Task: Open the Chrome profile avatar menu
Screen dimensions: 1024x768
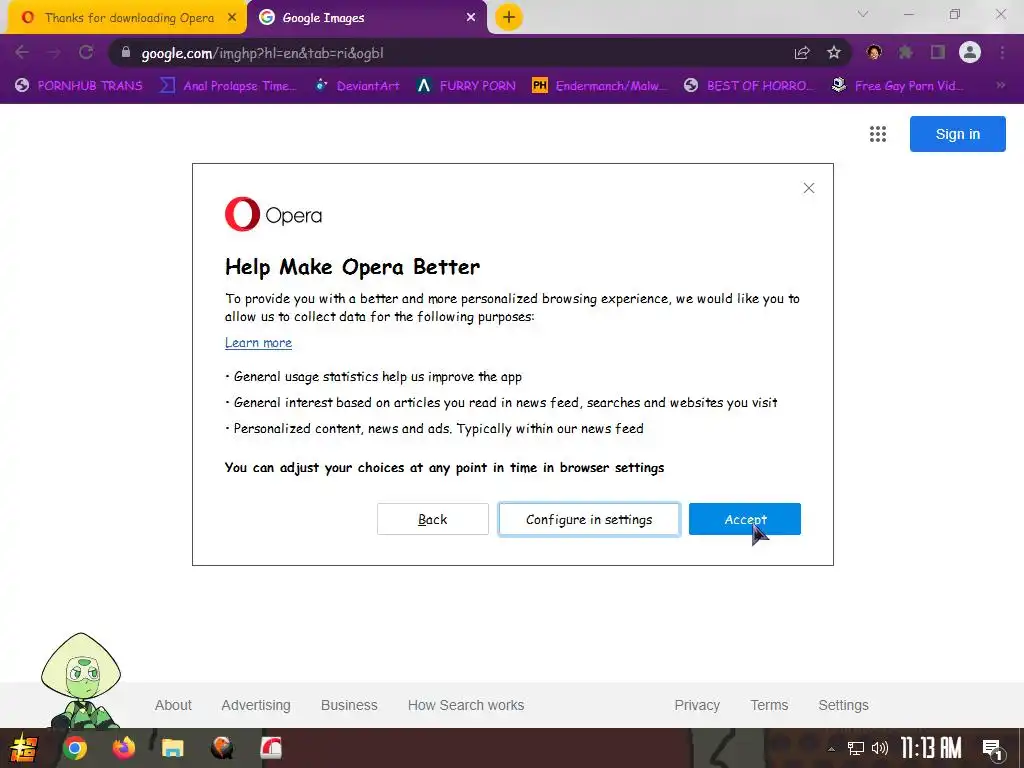Action: (x=970, y=52)
